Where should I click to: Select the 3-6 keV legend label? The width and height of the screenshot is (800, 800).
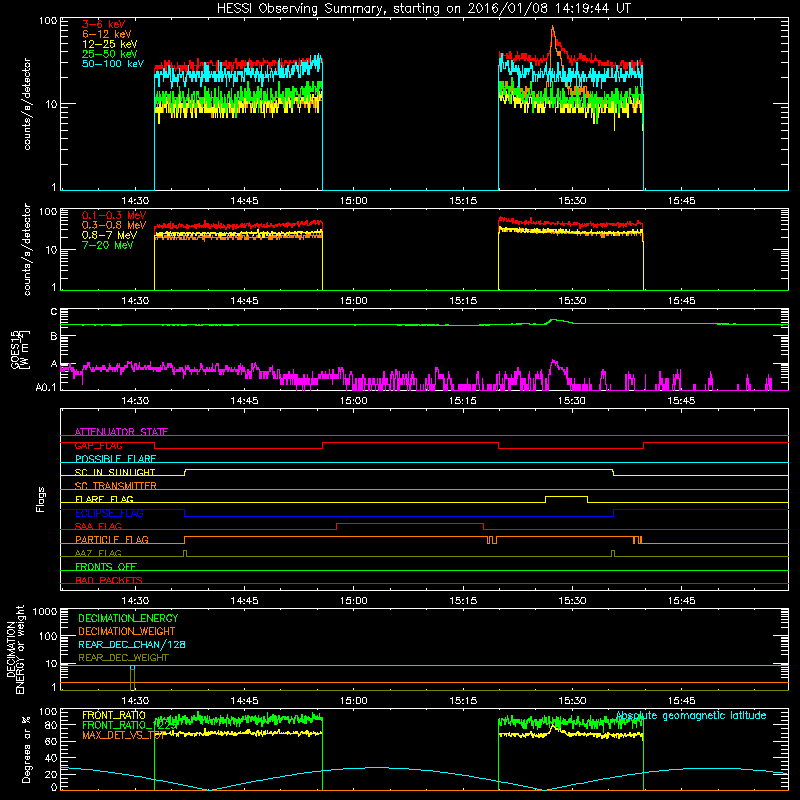(103, 24)
